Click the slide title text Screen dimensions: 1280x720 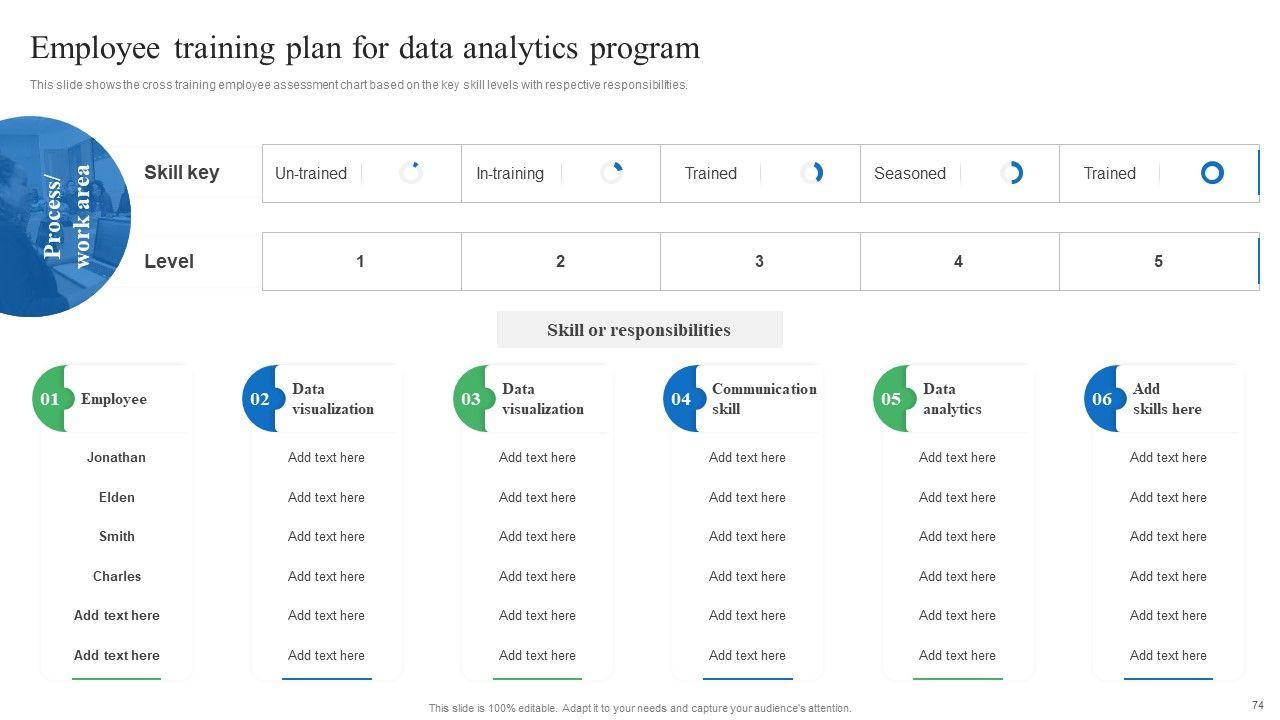(365, 48)
